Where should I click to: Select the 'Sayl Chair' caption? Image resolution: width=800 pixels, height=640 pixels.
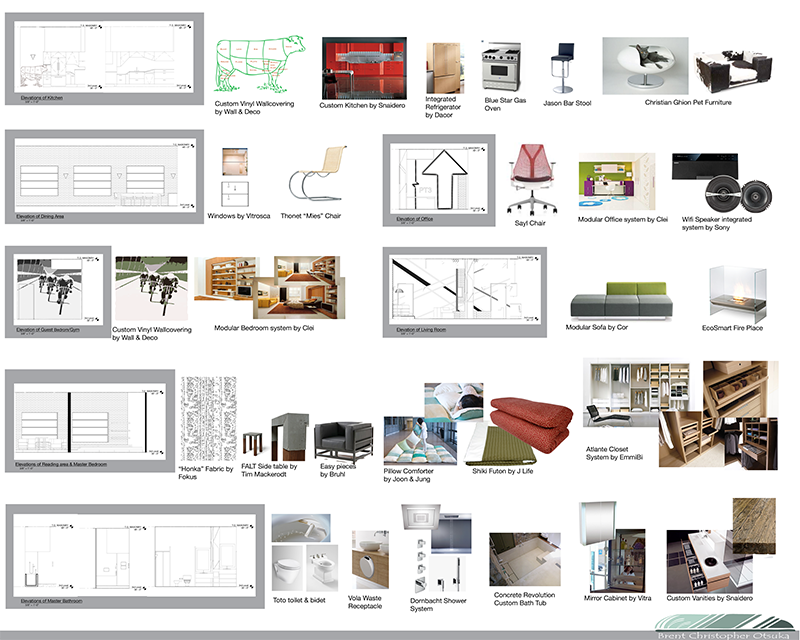[530, 223]
